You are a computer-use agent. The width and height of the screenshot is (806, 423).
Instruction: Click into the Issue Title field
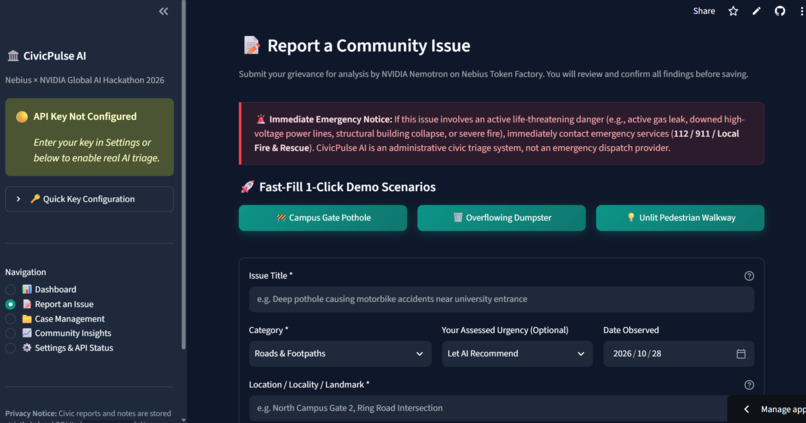pos(502,299)
